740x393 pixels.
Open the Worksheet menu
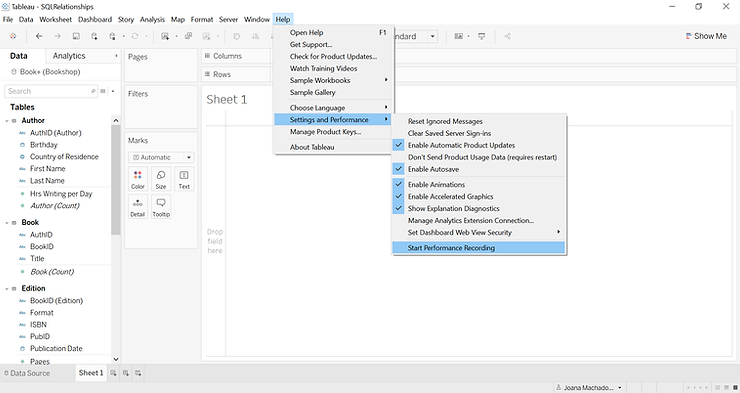pos(55,19)
